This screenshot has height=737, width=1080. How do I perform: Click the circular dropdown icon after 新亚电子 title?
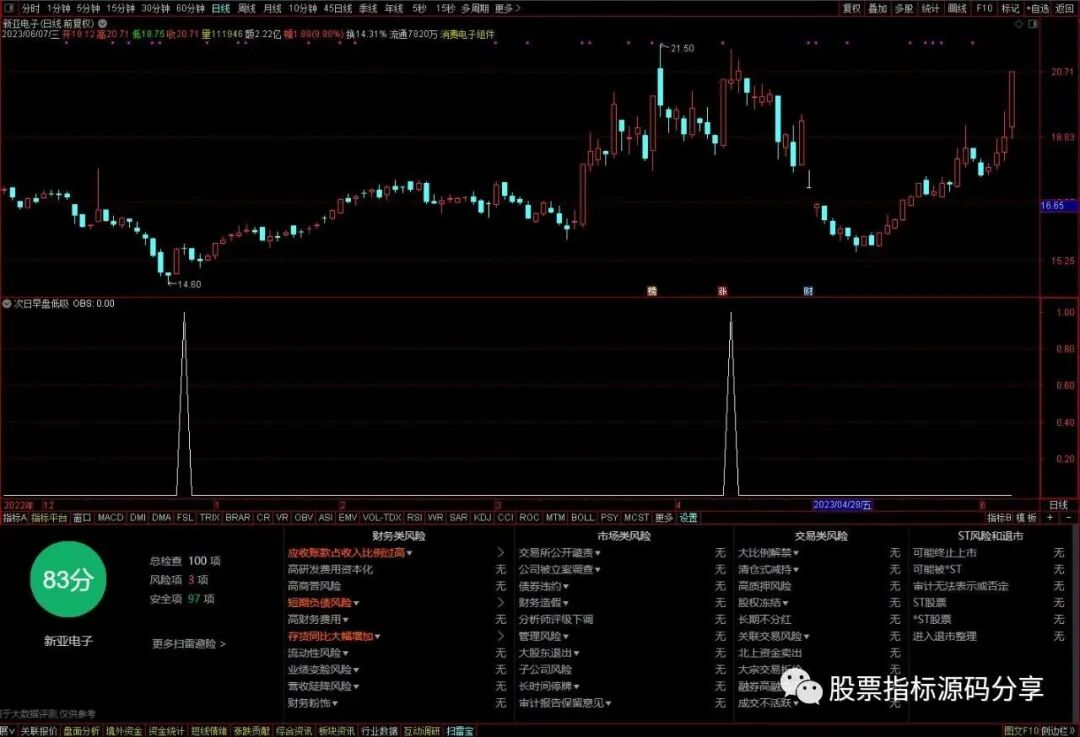pos(103,23)
